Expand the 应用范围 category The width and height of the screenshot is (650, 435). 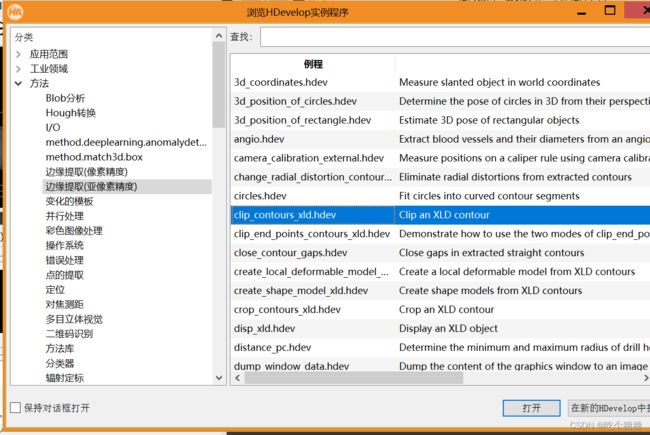pos(18,54)
